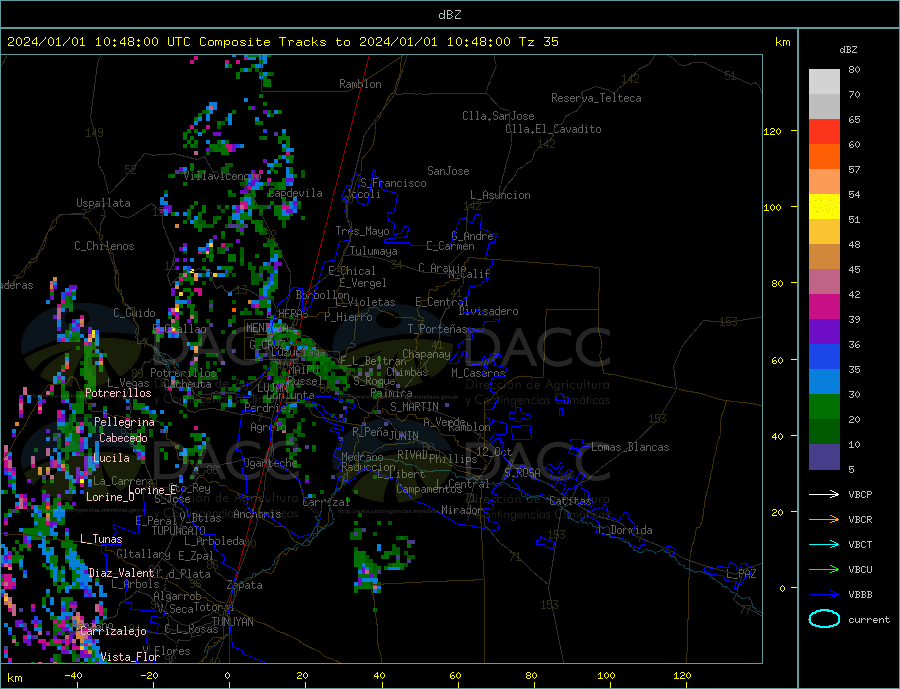Click the Tres_Mayo label
This screenshot has width=900, height=689.
tap(362, 231)
